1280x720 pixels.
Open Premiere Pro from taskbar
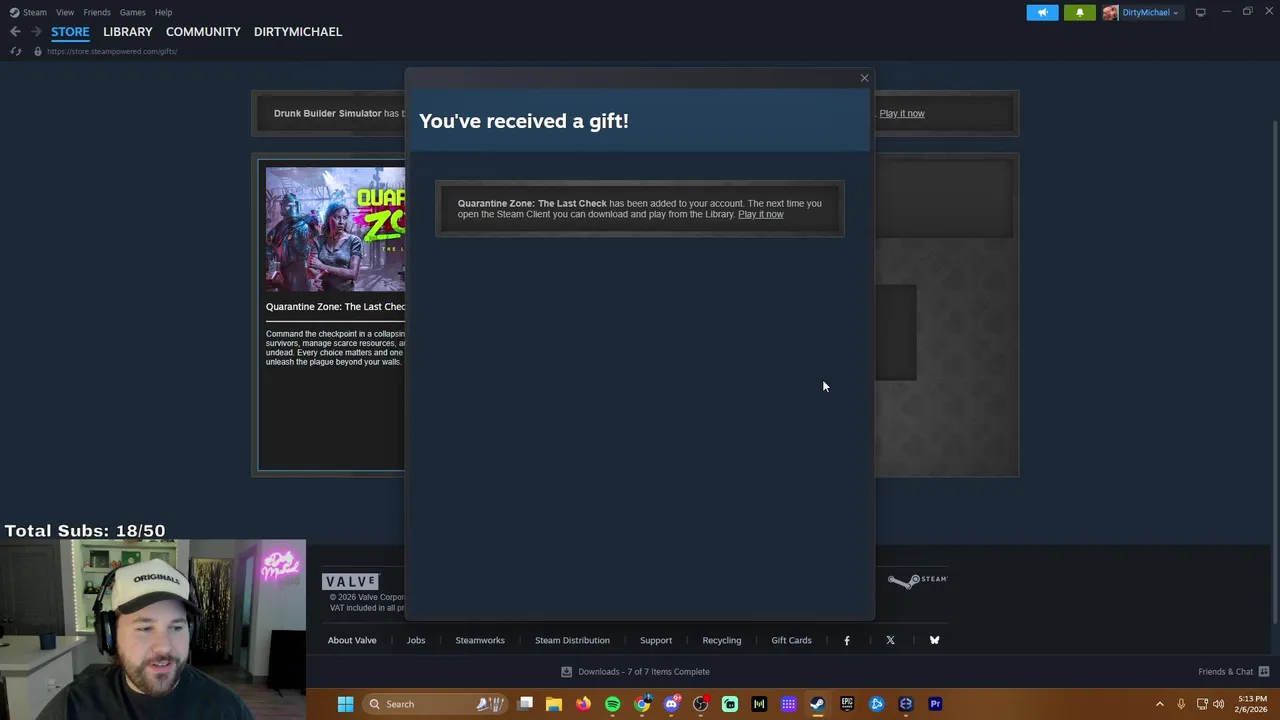click(935, 704)
